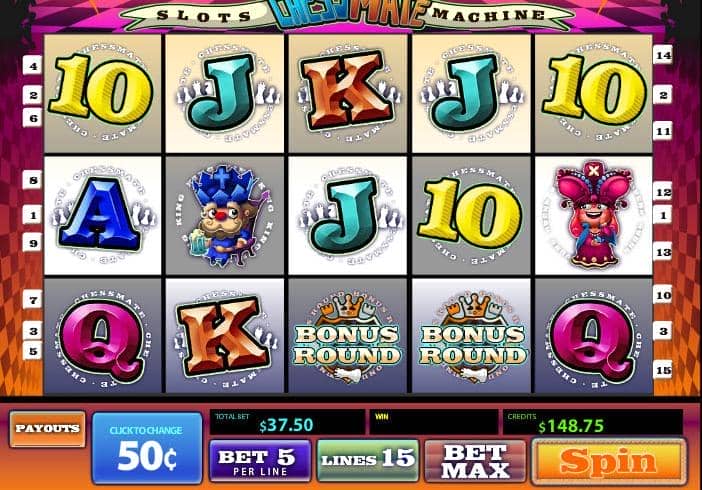Click the pink Q symbol on the first reel
Viewport: 702px width, 490px height.
103,336
